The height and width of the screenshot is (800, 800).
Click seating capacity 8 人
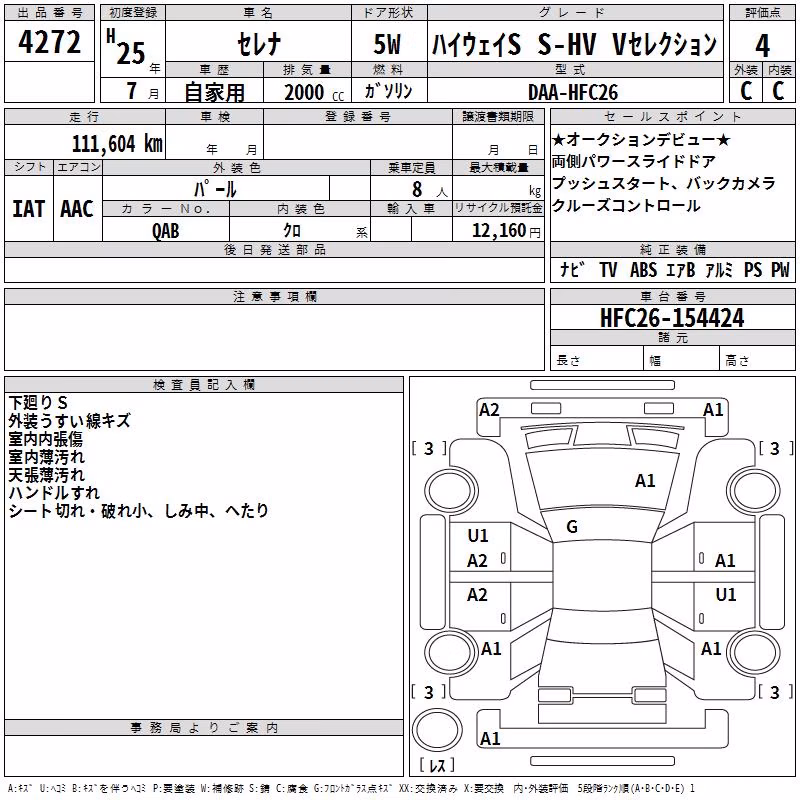pos(430,190)
